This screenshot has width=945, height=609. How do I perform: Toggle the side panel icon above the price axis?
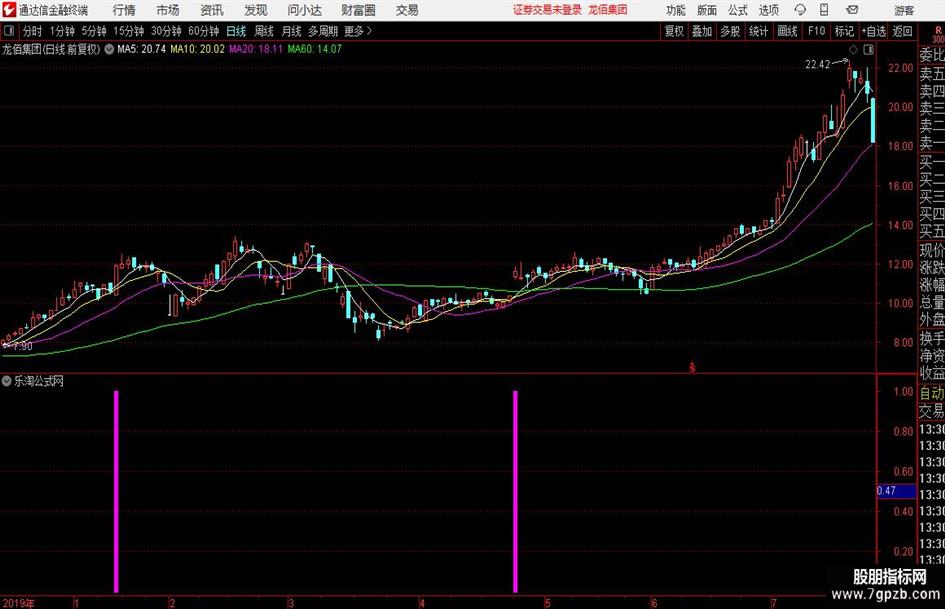(868, 49)
